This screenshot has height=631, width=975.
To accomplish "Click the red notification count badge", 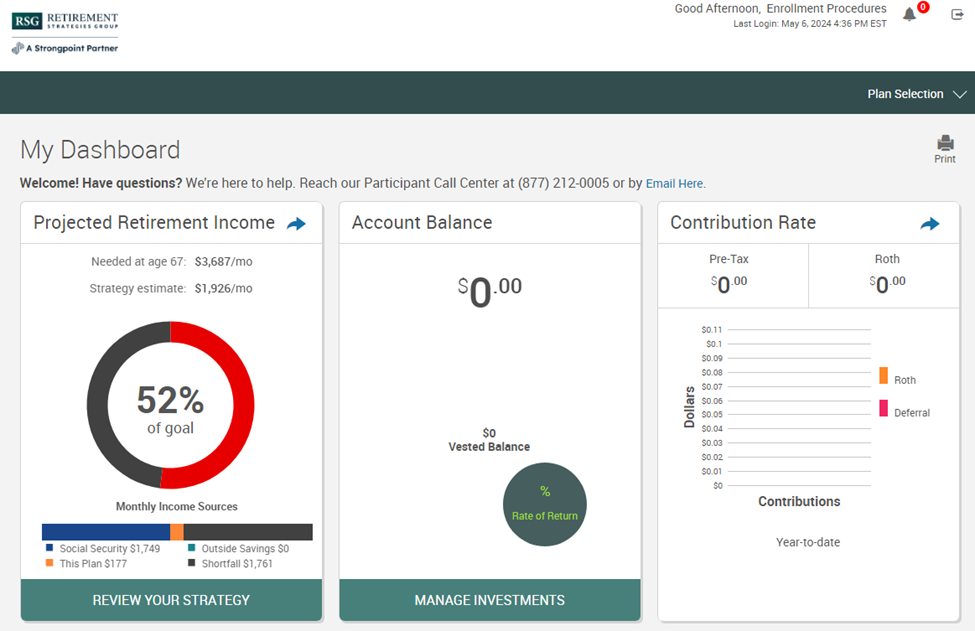I will 922,7.
